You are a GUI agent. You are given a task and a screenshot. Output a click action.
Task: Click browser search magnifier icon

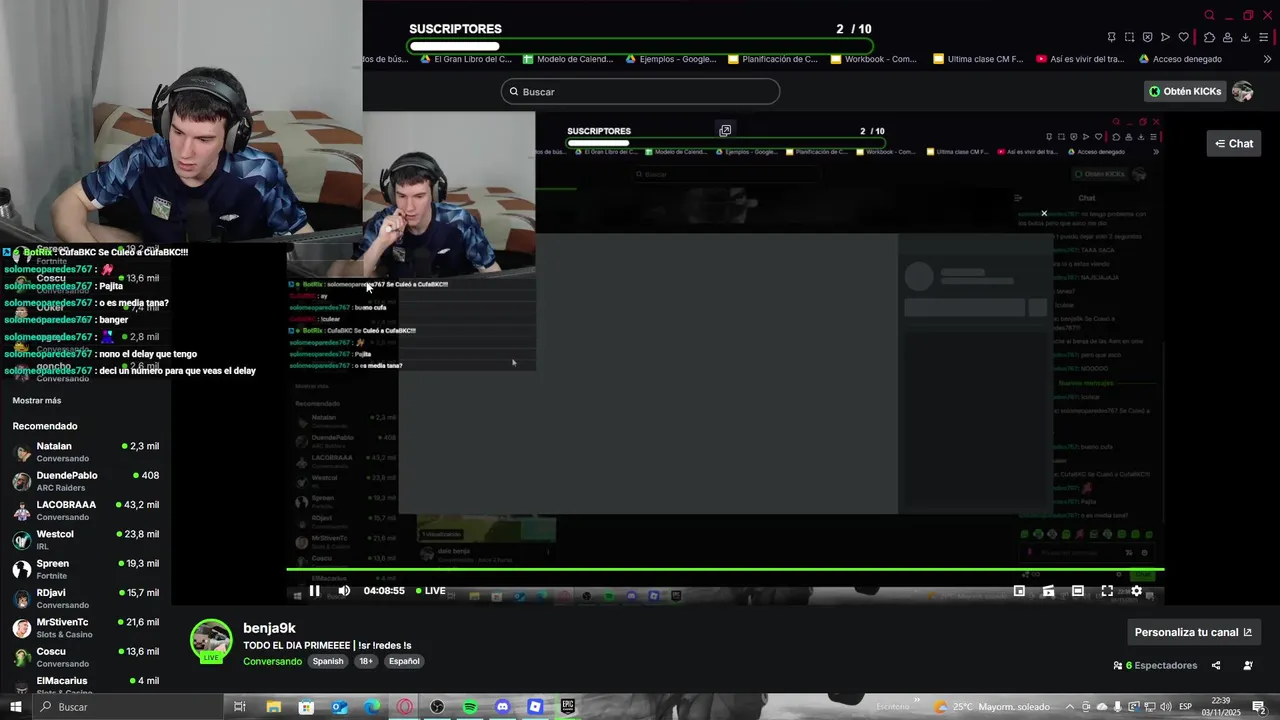tap(1209, 15)
